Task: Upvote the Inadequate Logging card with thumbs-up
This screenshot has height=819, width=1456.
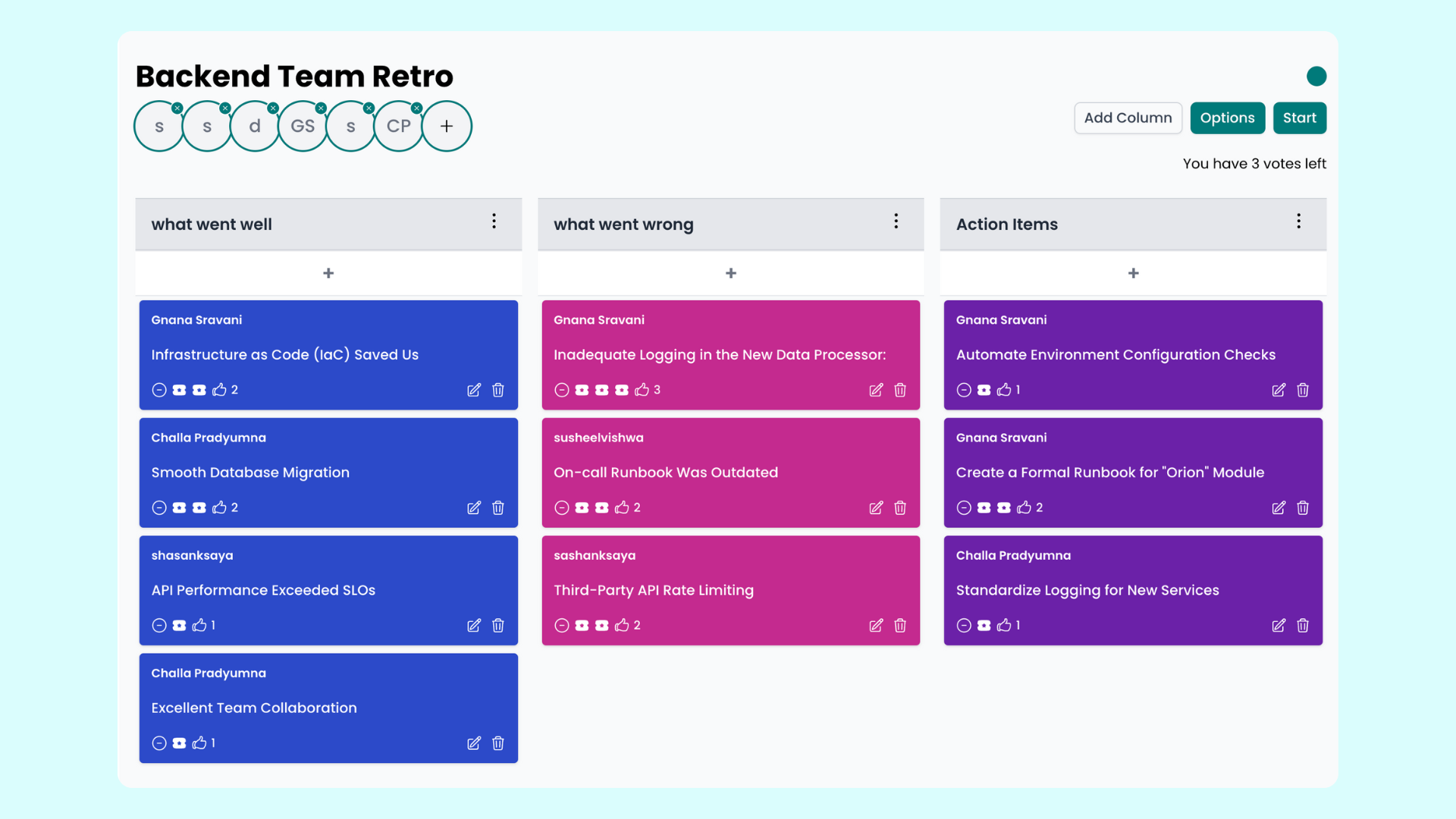Action: [642, 390]
